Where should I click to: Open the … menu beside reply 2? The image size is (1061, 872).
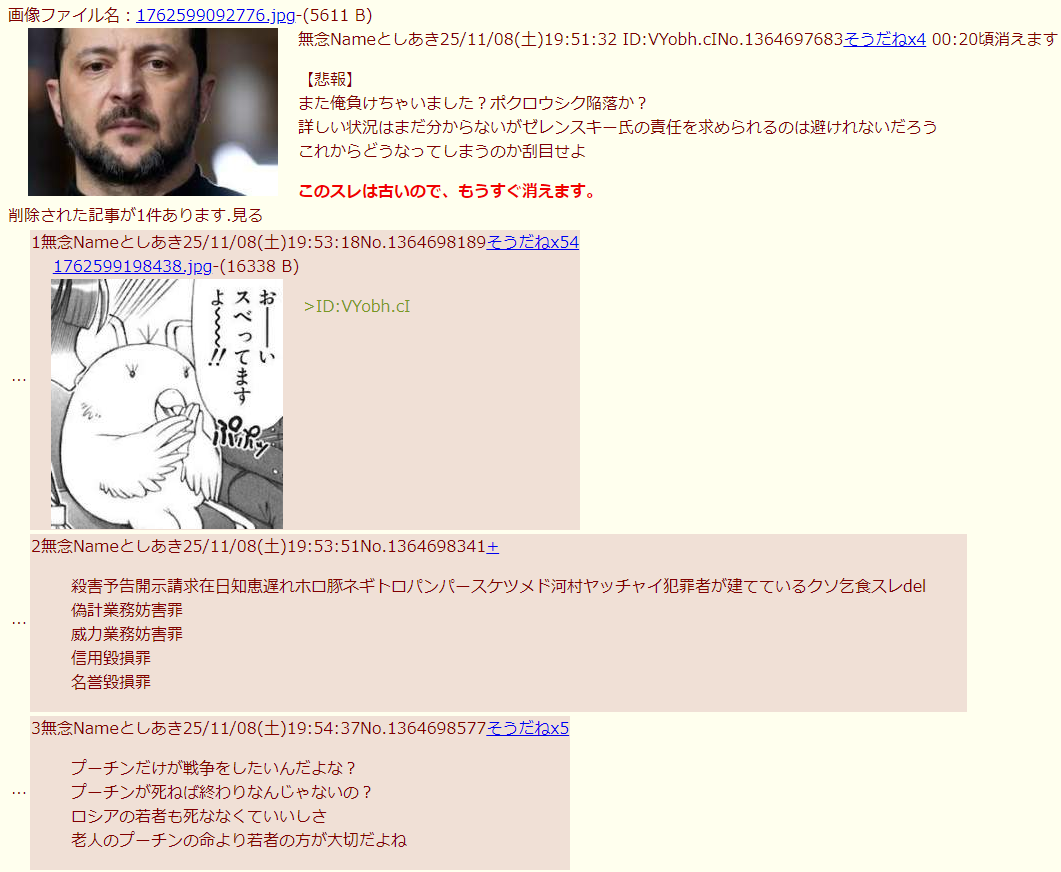click(19, 622)
